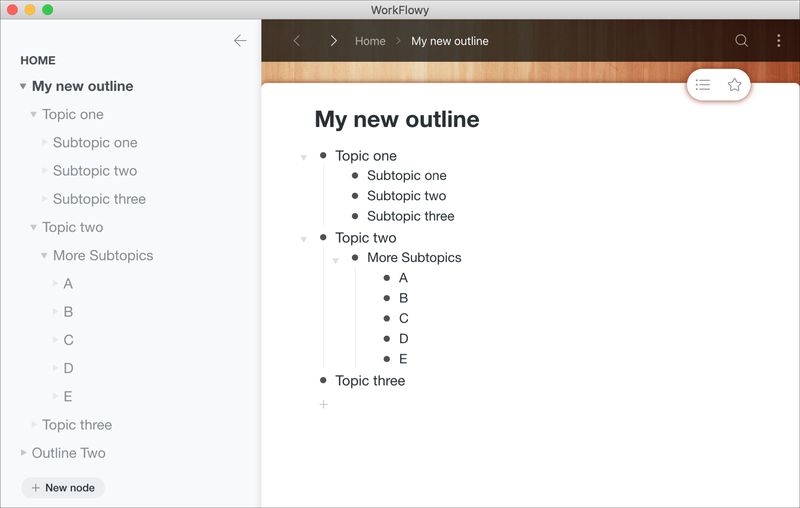The height and width of the screenshot is (508, 800).
Task: Click Subtopic two text in main outline
Action: click(x=407, y=196)
